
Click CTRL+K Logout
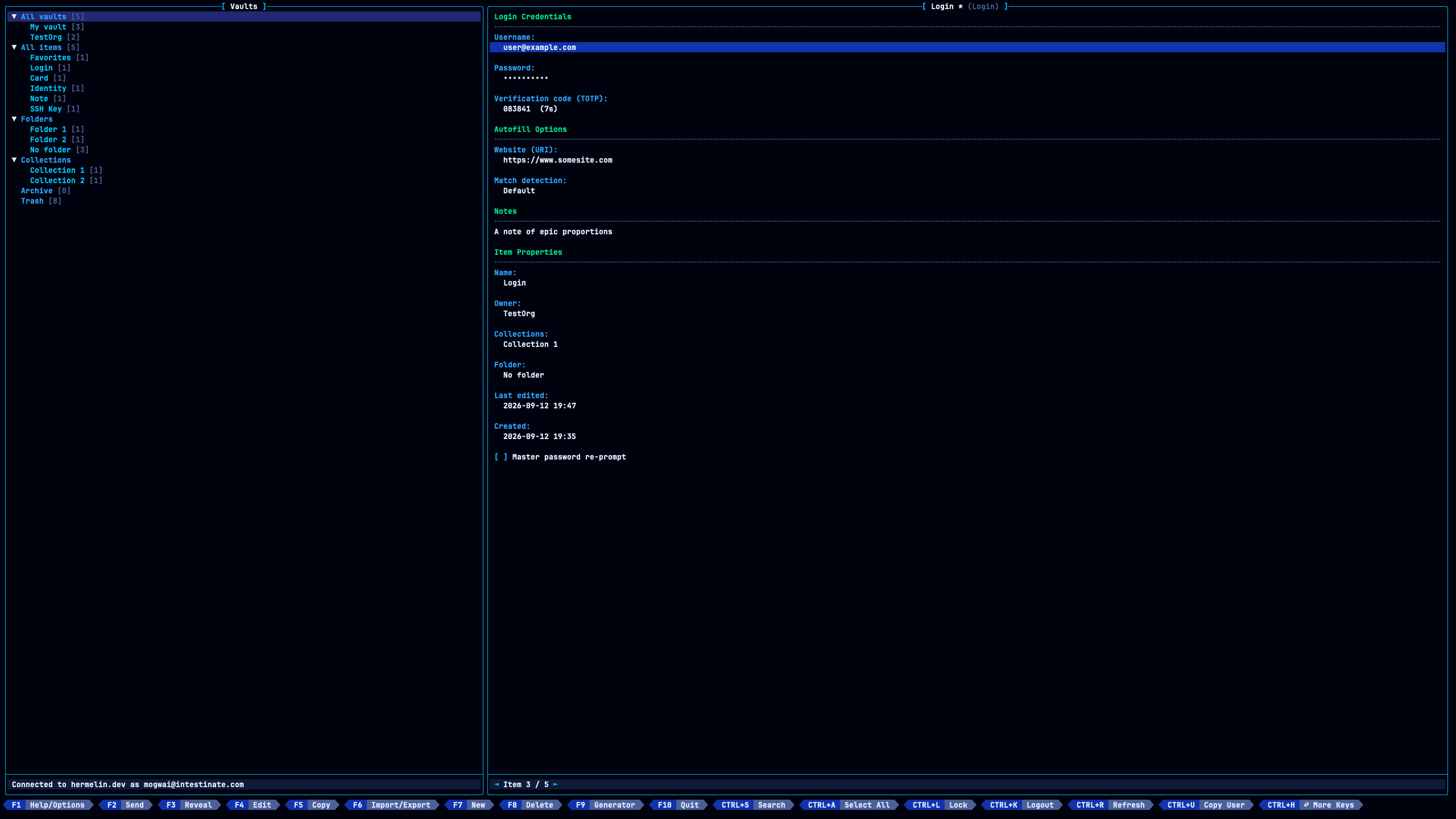click(x=1022, y=805)
